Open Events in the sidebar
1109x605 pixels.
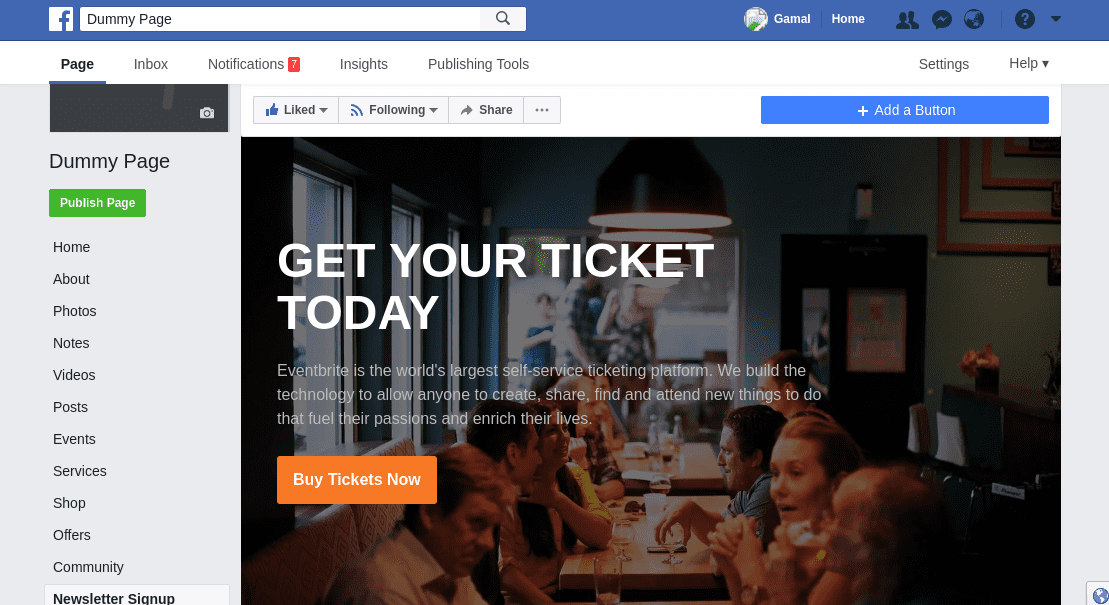74,439
